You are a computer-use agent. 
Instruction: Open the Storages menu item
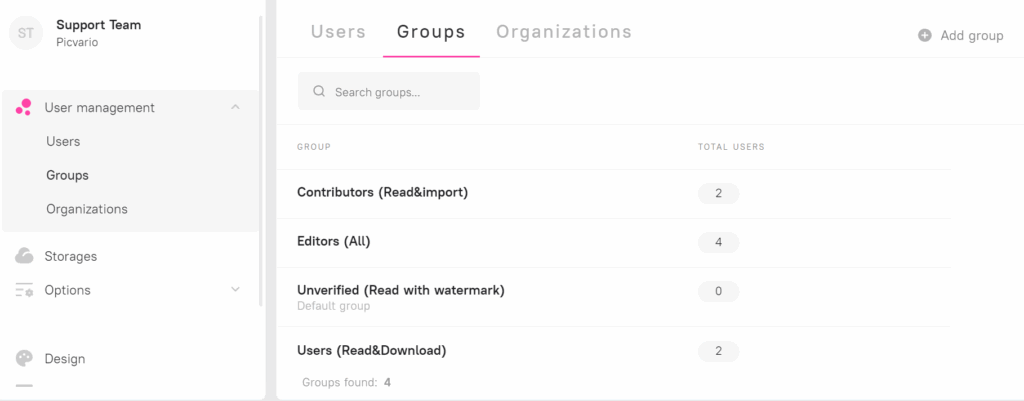tap(71, 256)
